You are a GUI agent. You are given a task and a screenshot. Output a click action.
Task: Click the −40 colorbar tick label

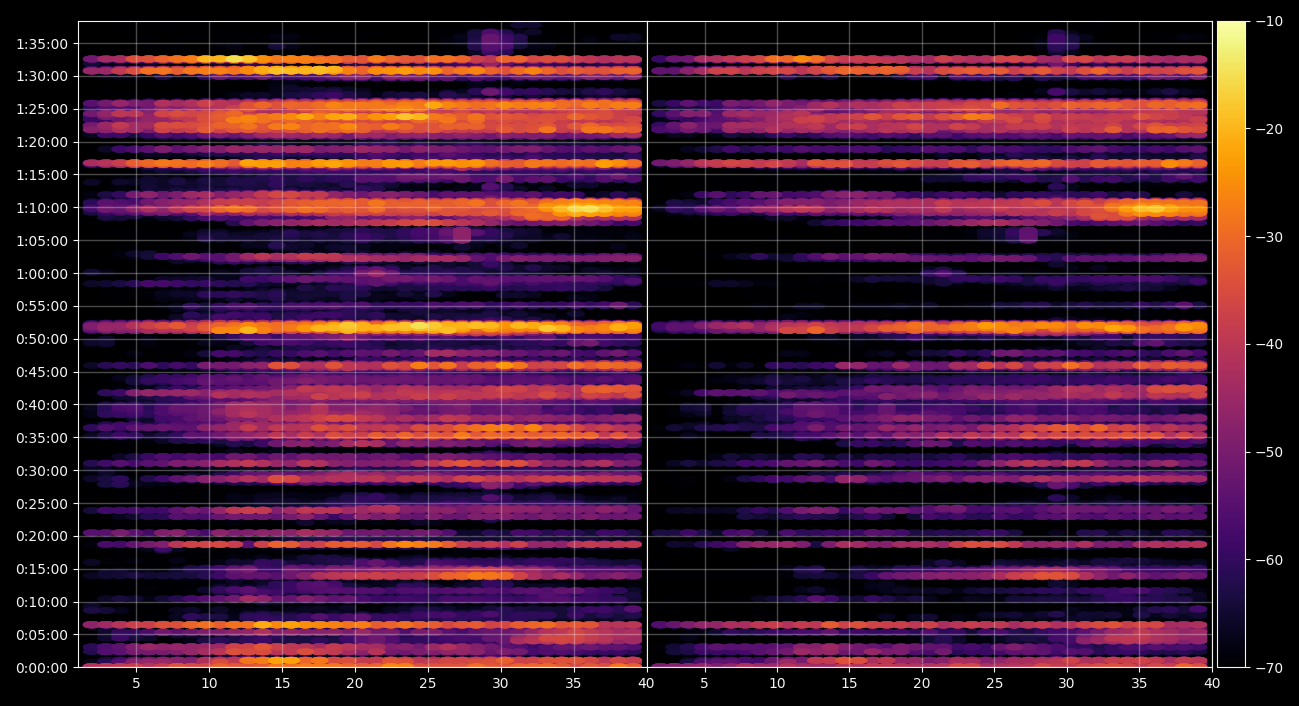(1269, 344)
